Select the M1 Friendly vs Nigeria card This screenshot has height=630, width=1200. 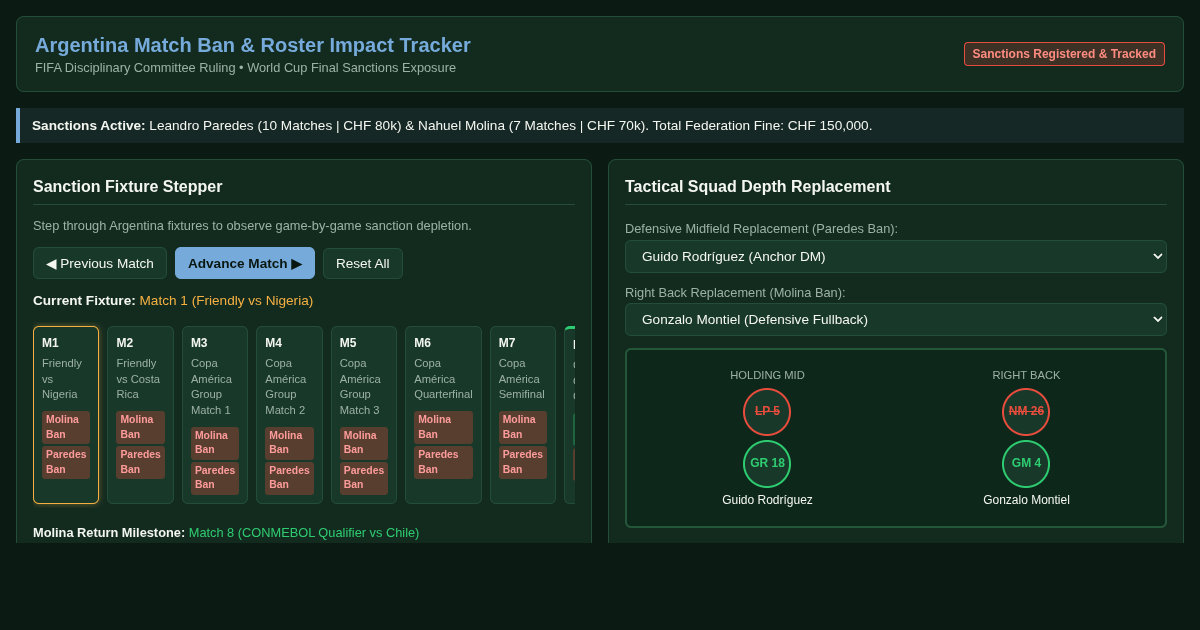pos(66,415)
